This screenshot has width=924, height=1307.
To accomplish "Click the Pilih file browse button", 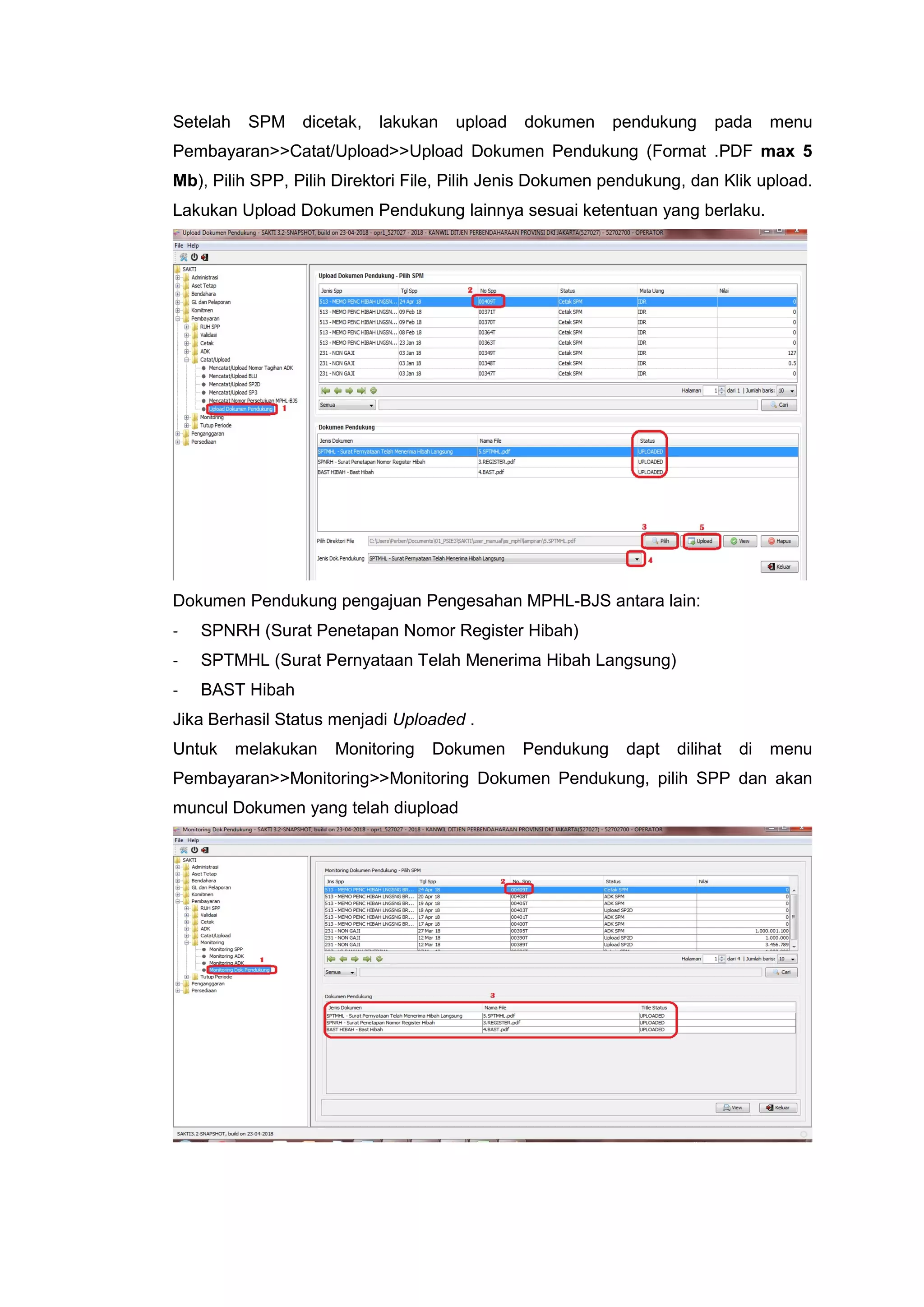I will tap(660, 541).
